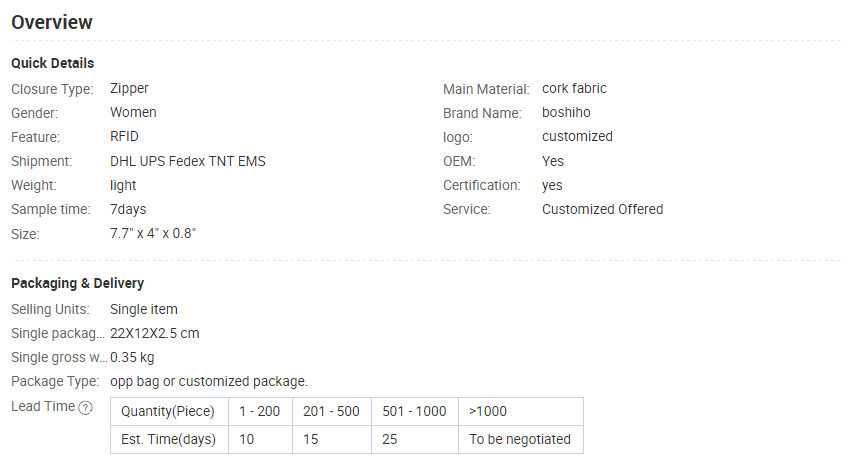
Task: Click the Customized Offered service value
Action: (602, 210)
